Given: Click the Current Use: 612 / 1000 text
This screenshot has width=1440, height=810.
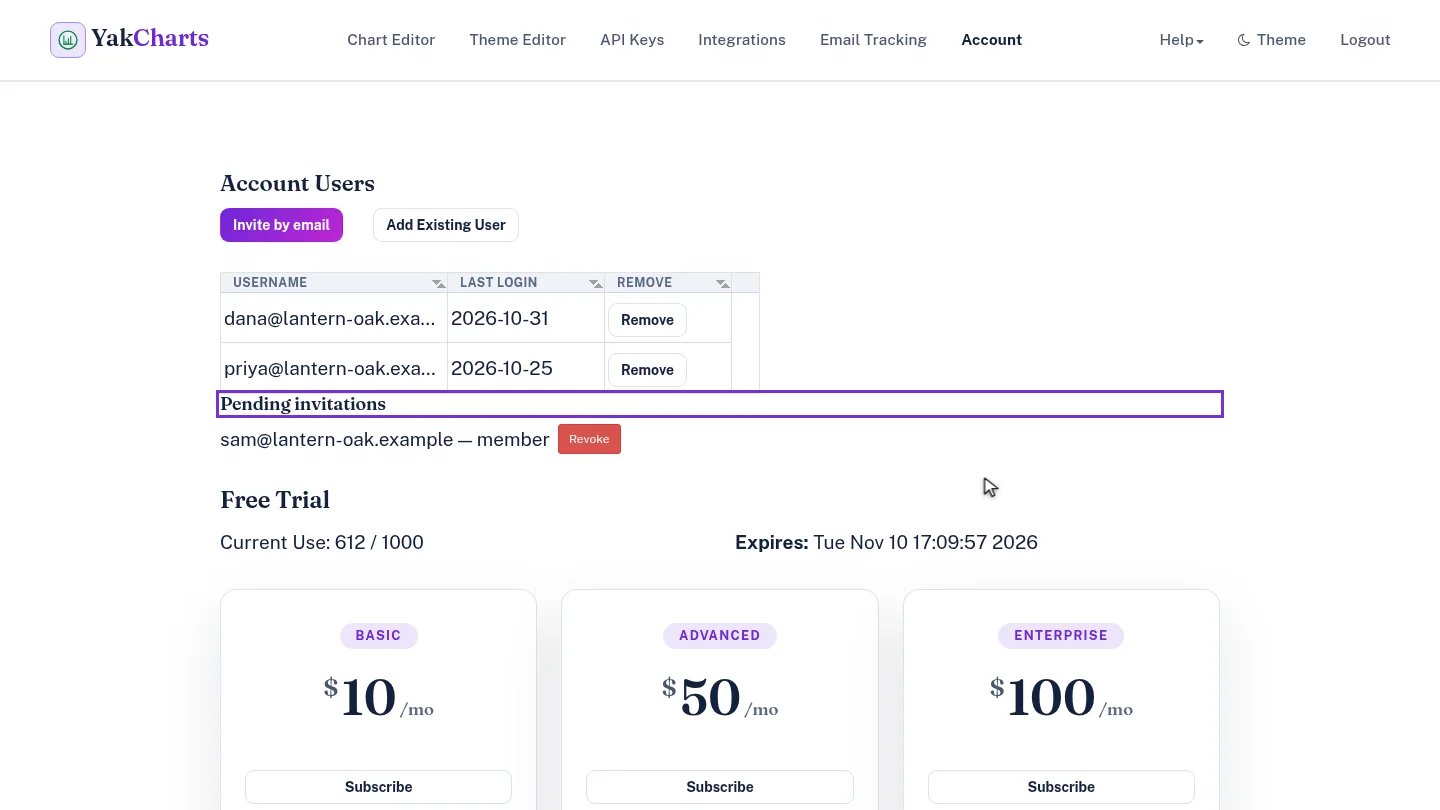Looking at the screenshot, I should click(322, 542).
